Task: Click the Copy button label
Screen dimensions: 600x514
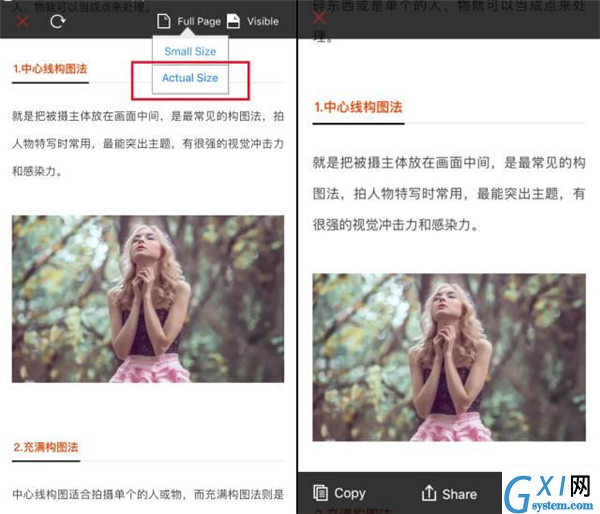Action: pos(350,493)
